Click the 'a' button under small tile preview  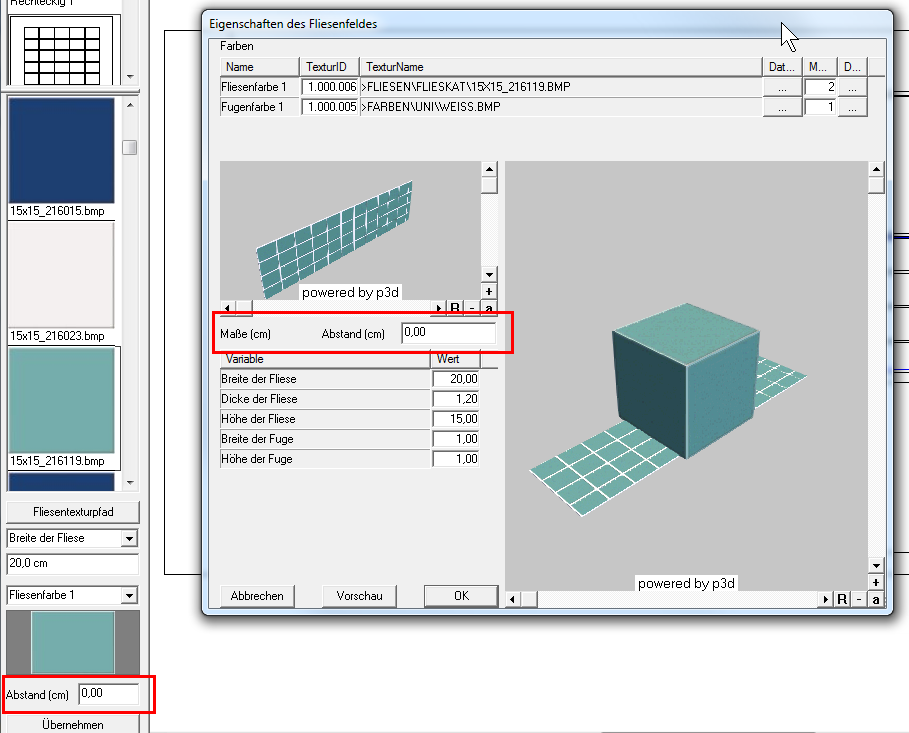(488, 308)
